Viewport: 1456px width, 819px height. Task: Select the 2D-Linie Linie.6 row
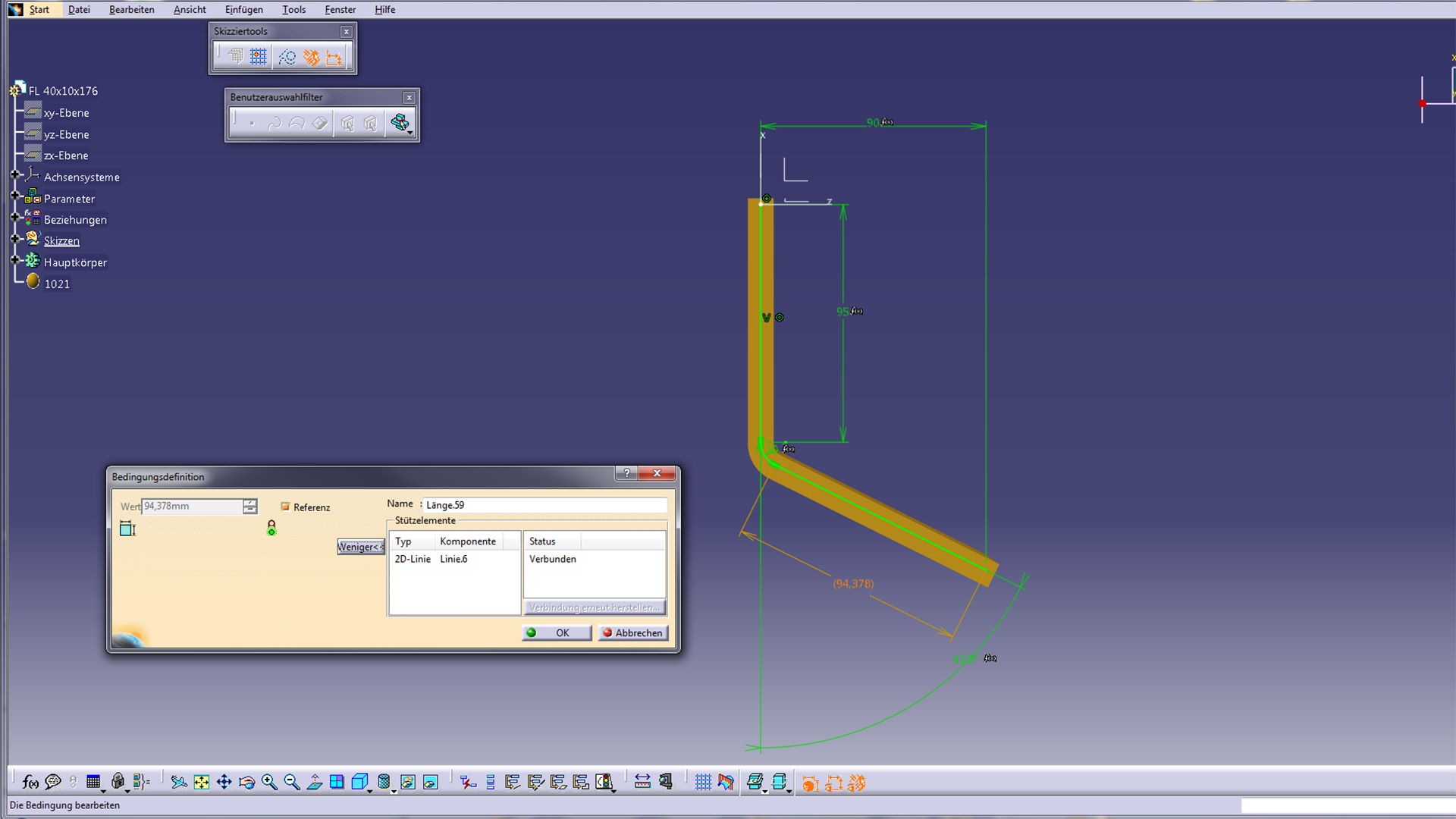pos(454,559)
